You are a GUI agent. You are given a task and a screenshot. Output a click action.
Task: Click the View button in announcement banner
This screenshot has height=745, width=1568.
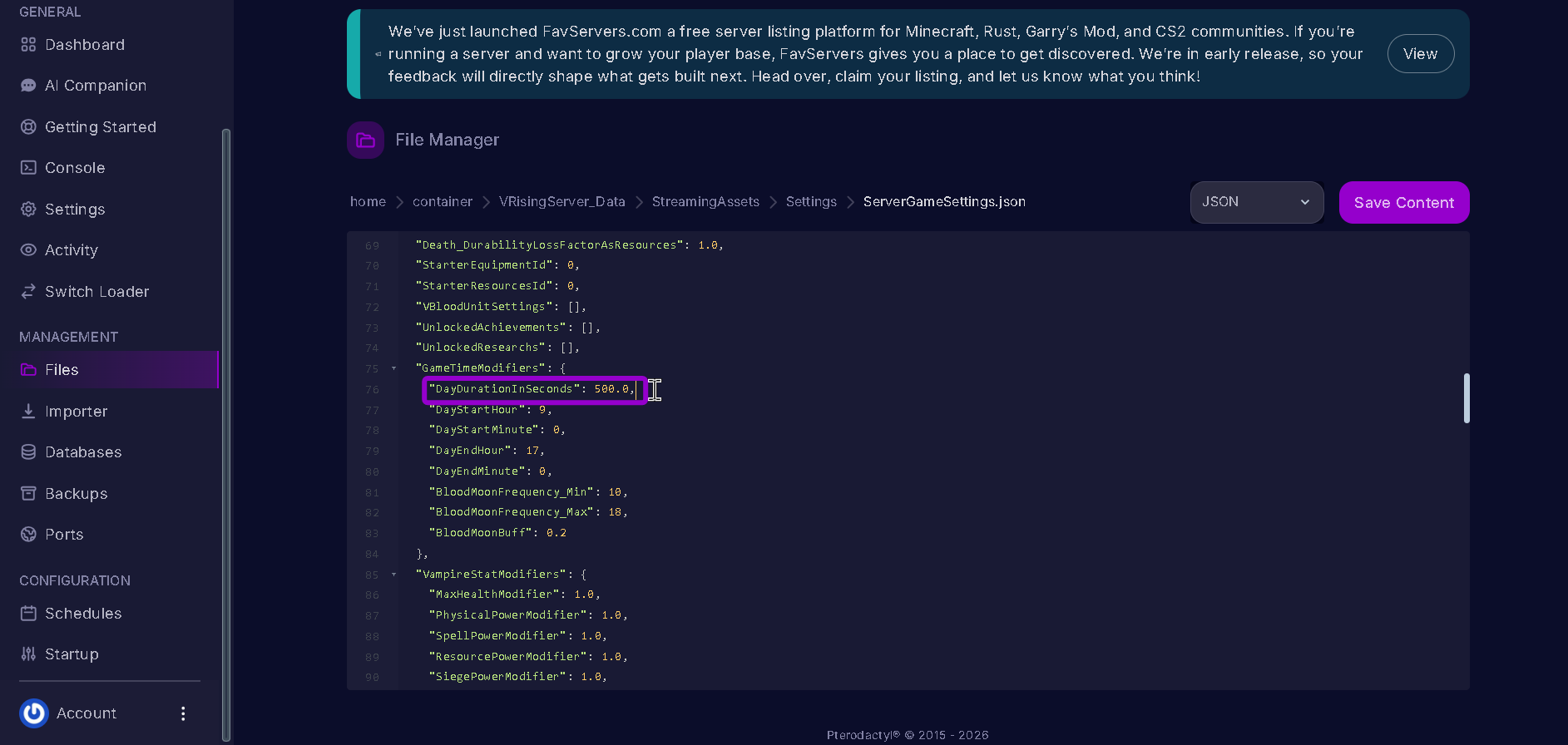coord(1420,54)
